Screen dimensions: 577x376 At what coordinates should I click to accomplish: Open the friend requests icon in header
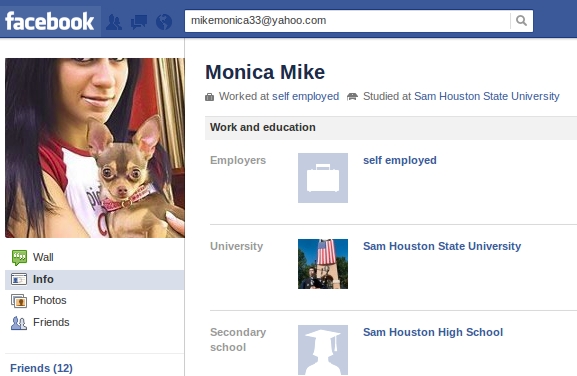coord(114,22)
